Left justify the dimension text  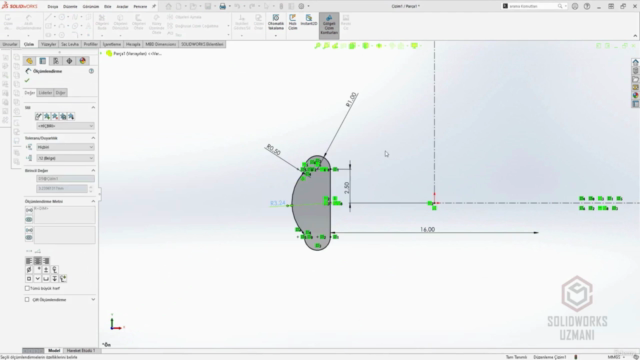point(29,261)
